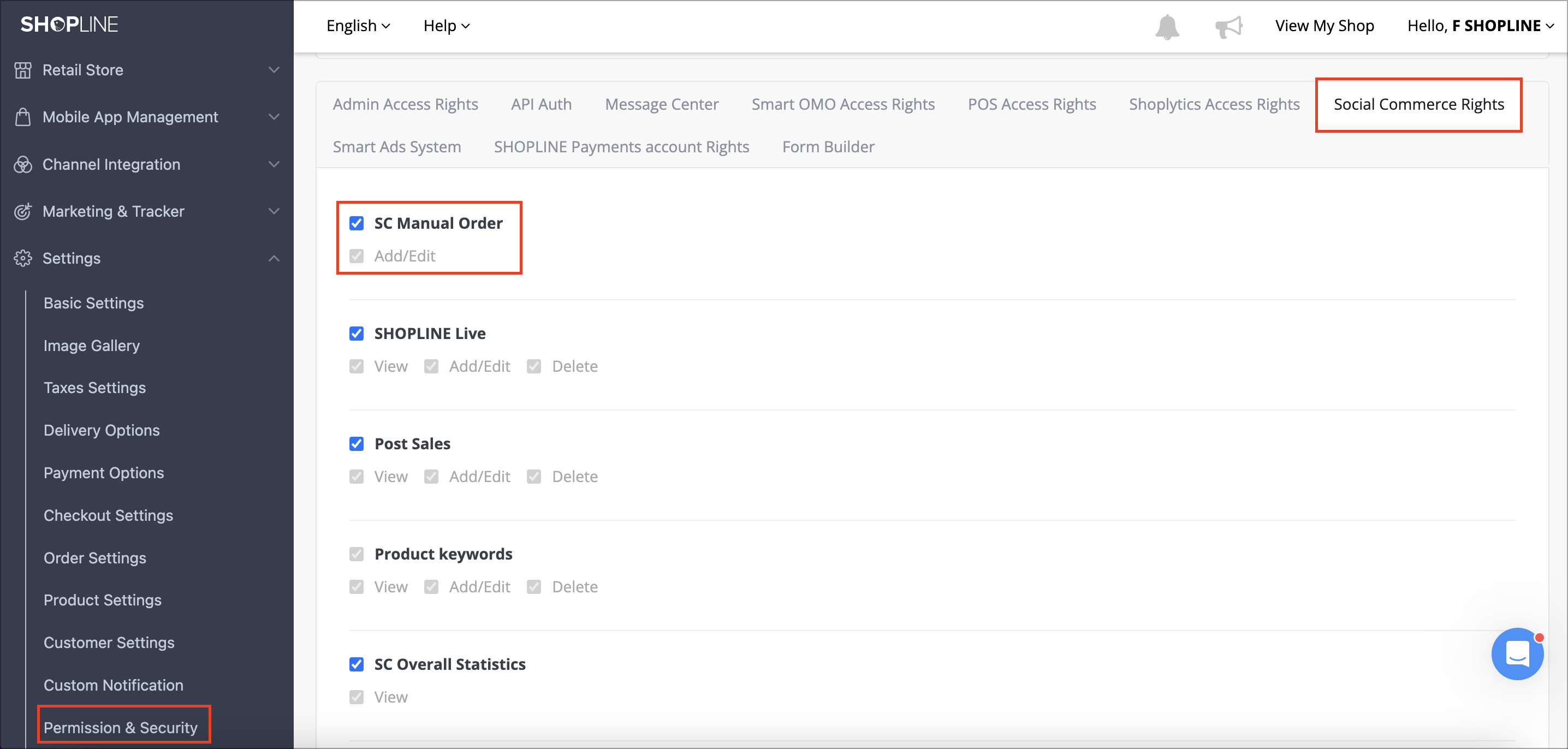The width and height of the screenshot is (1568, 749).
Task: Expand Mobile App Management chevron
Action: [275, 117]
